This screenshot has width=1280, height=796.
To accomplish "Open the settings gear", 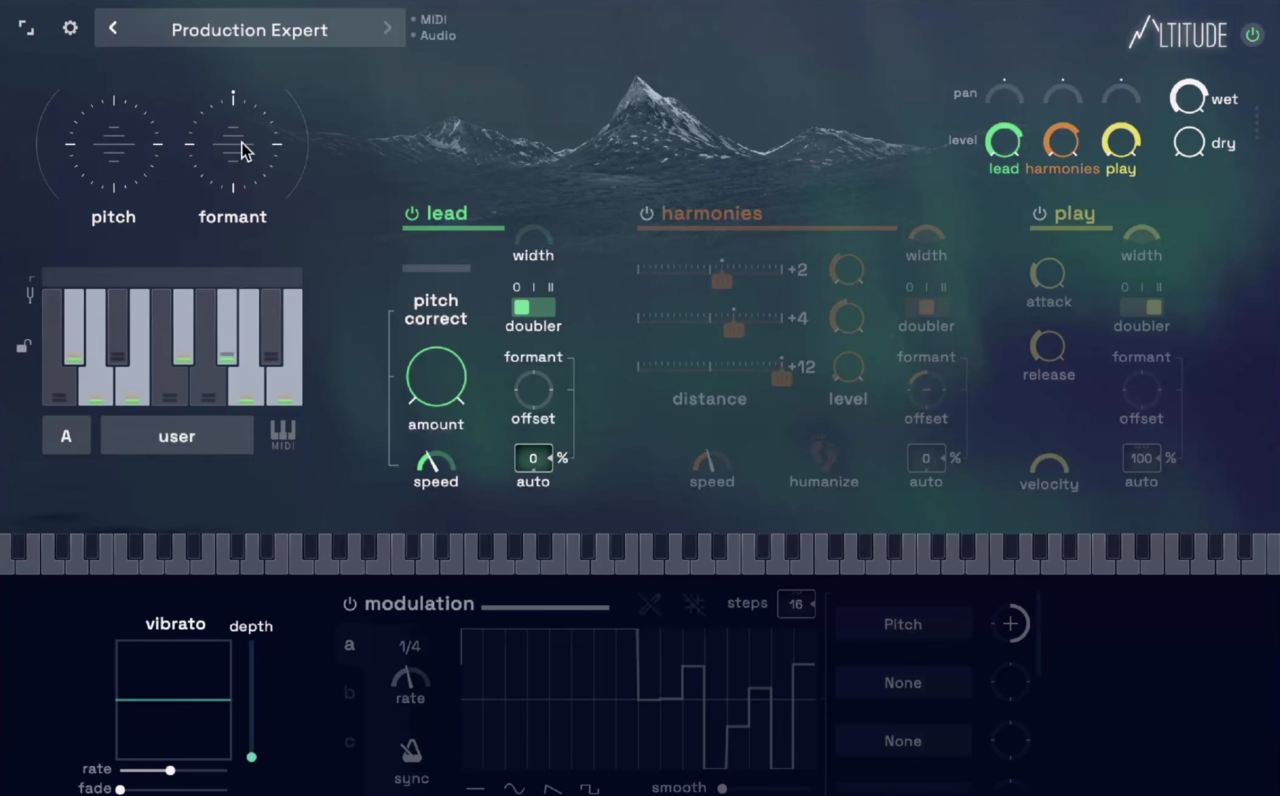I will point(70,28).
